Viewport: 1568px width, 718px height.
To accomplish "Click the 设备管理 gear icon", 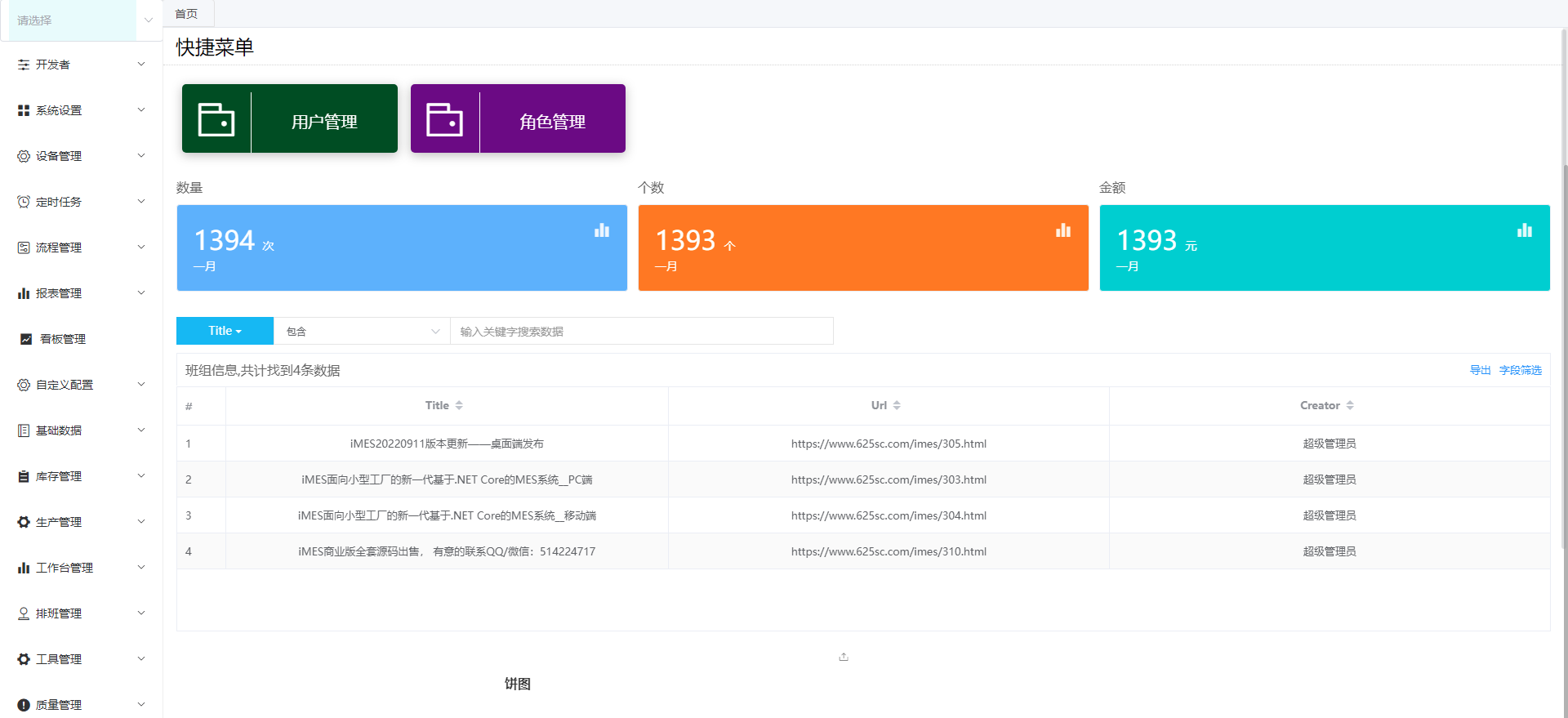I will click(24, 156).
